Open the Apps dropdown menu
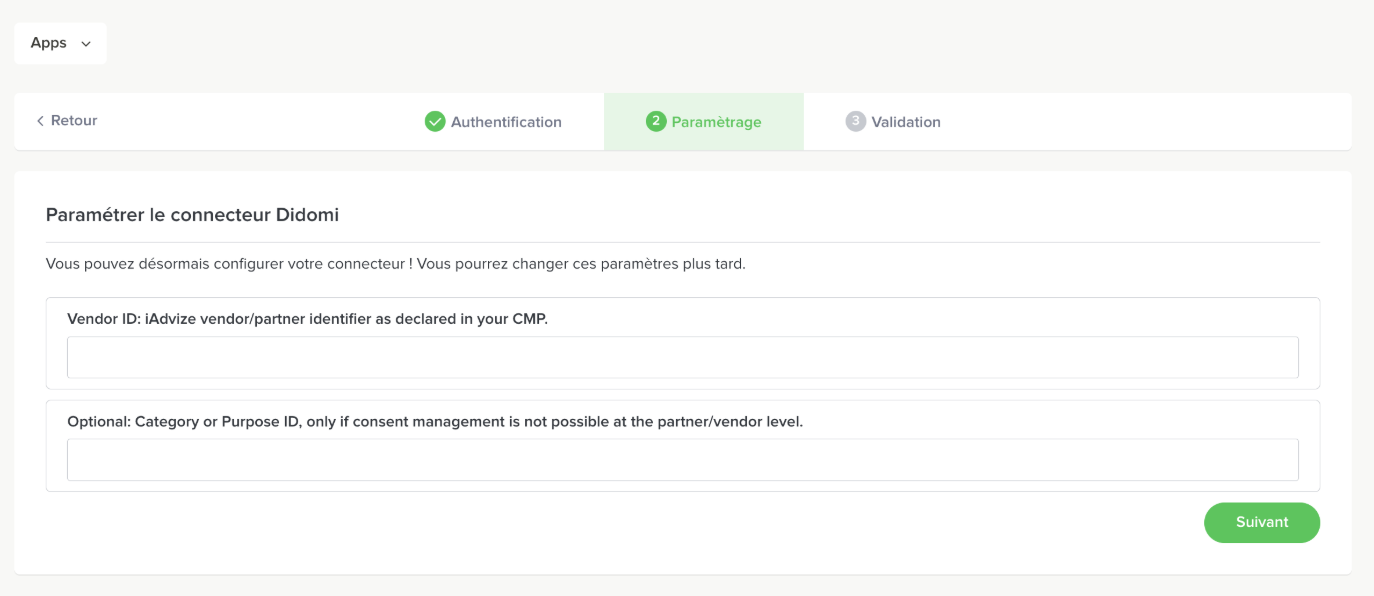Screen dimensions: 1374x596 coord(60,44)
